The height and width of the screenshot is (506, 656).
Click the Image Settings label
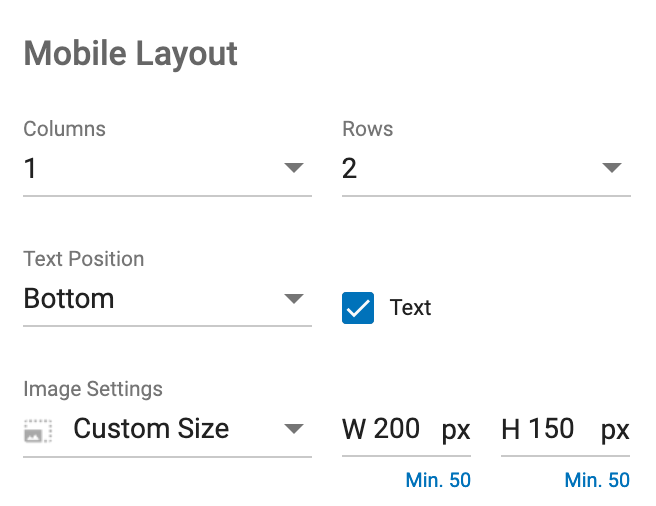(x=93, y=389)
